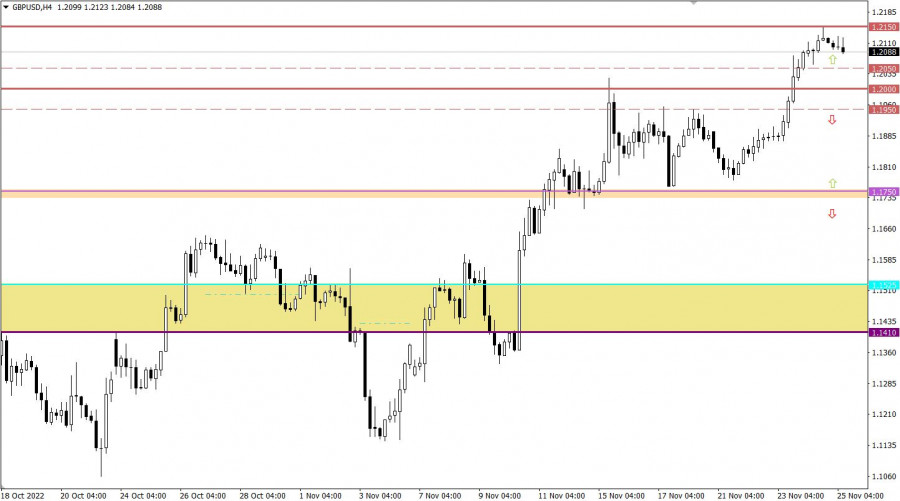This screenshot has width=900, height=501.
Task: Click the 3 Nov 04:00 time axis label
Action: [x=380, y=495]
